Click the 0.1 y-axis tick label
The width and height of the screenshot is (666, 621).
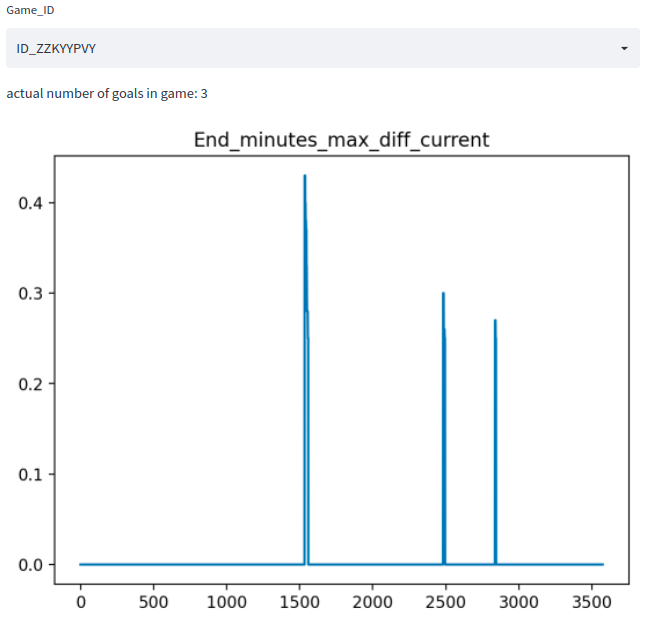click(x=32, y=474)
